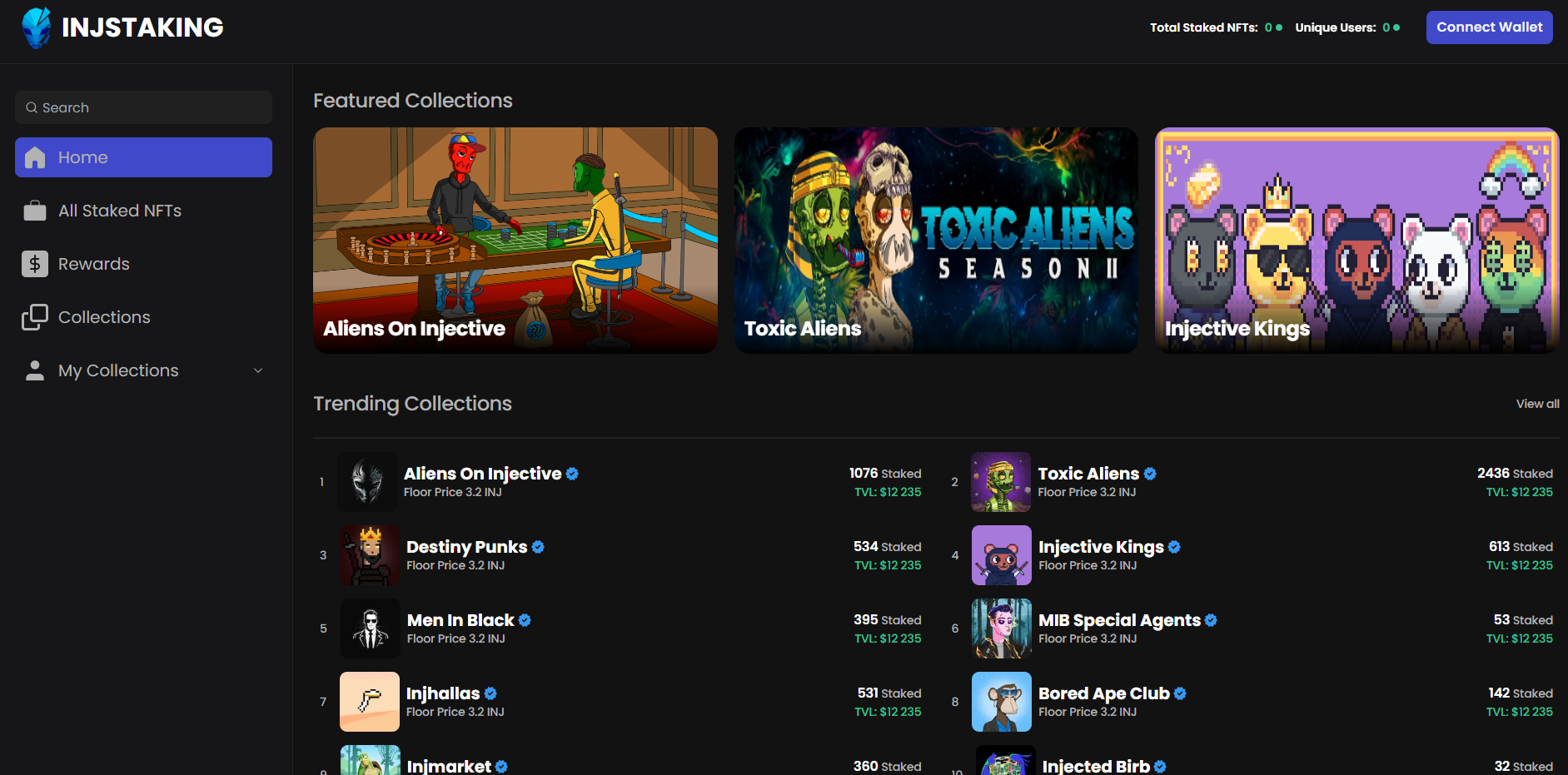
Task: Click Injected Birb verified badge
Action: 1160,767
